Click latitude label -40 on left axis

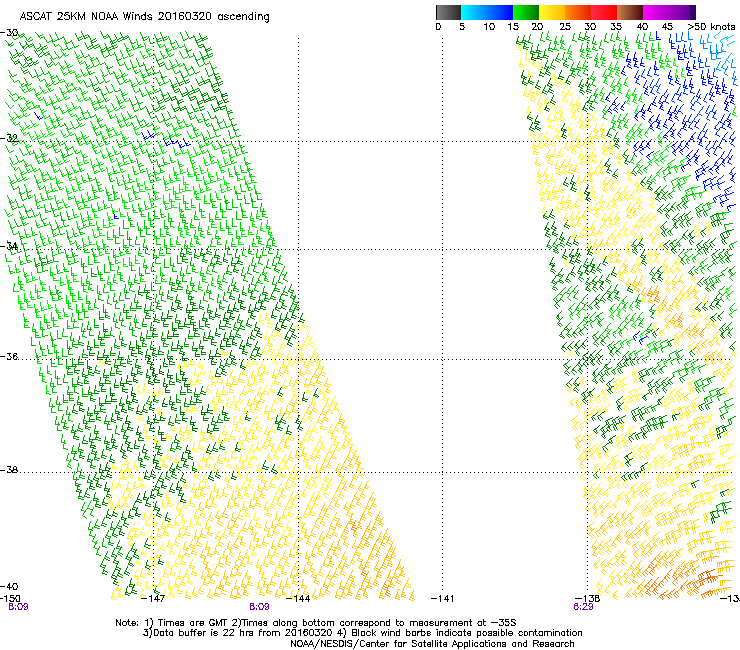[9, 586]
